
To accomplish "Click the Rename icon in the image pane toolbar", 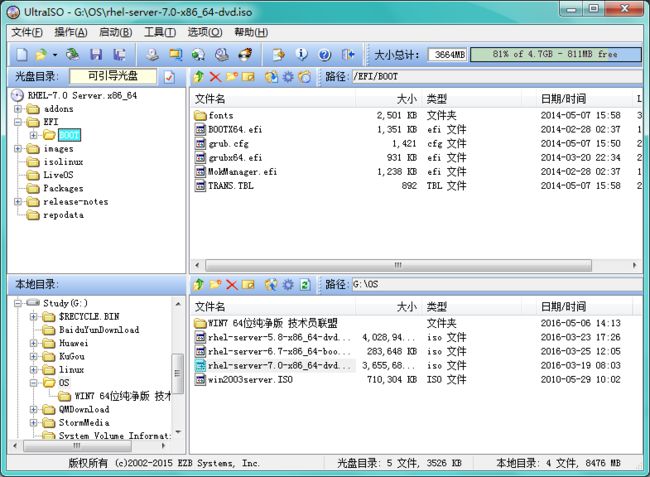I will point(248,77).
